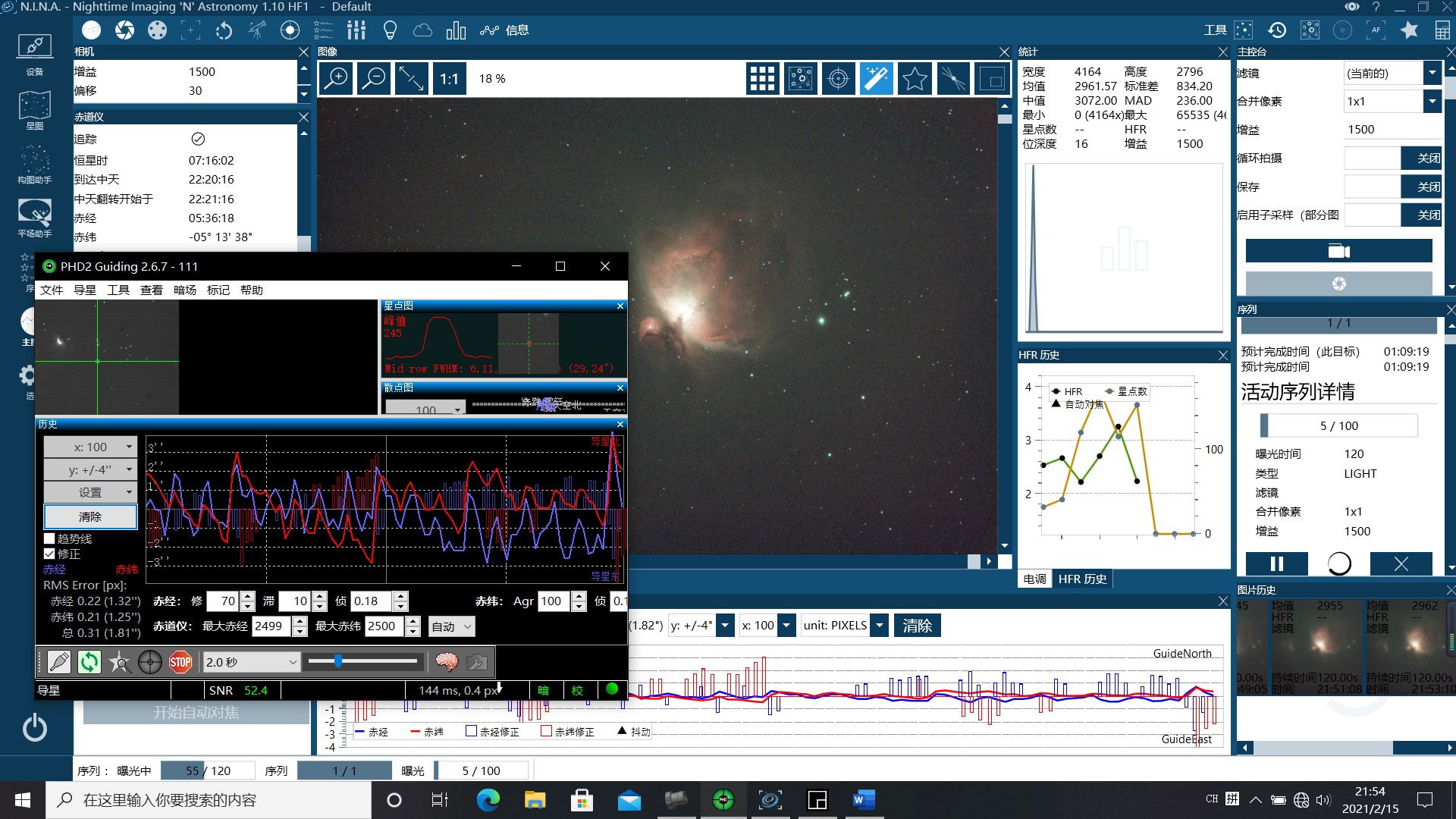Toggle 启用子采样 subsample switch
This screenshot has width=1456, height=819.
(1392, 215)
